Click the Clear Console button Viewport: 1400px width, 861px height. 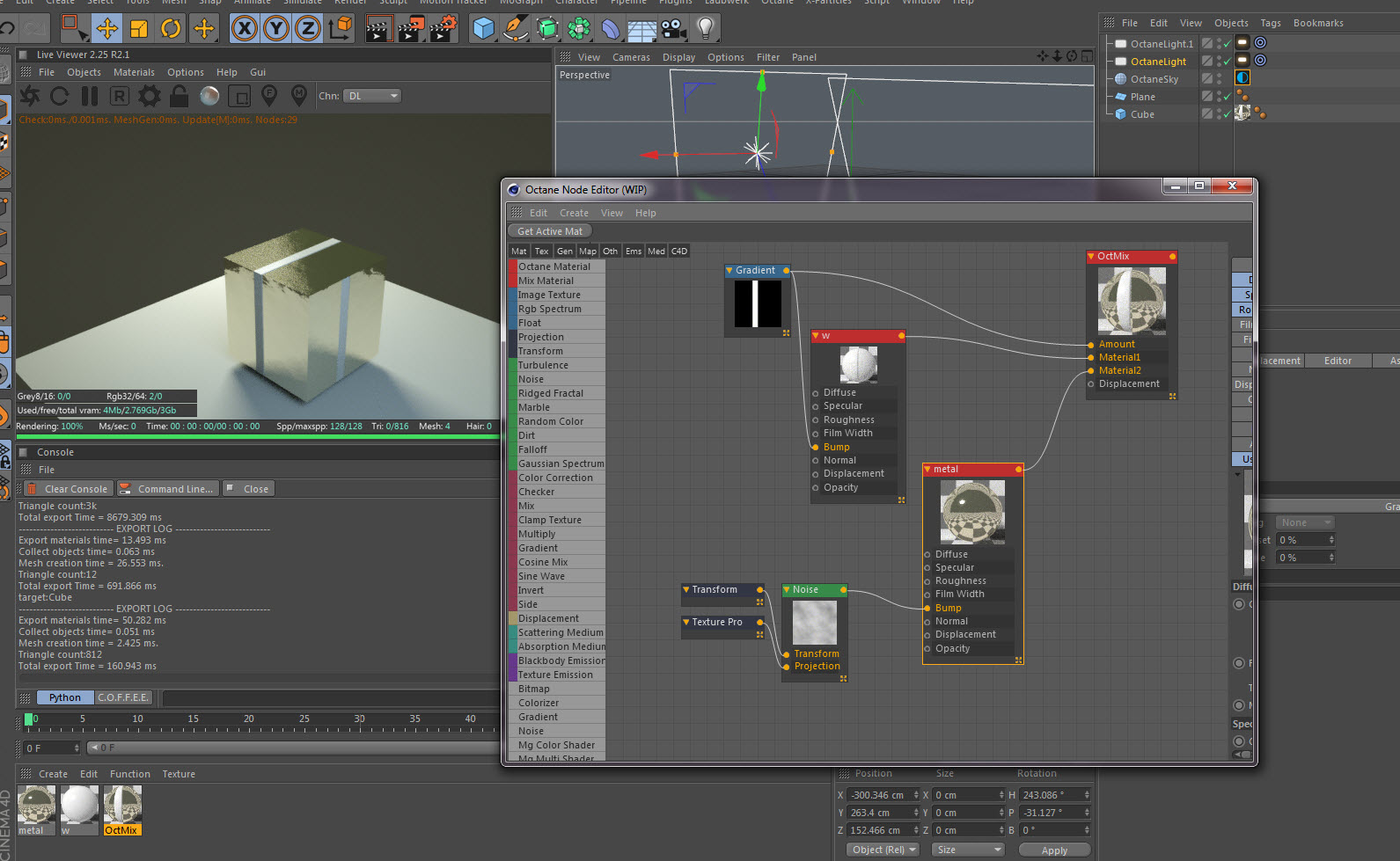(x=67, y=489)
